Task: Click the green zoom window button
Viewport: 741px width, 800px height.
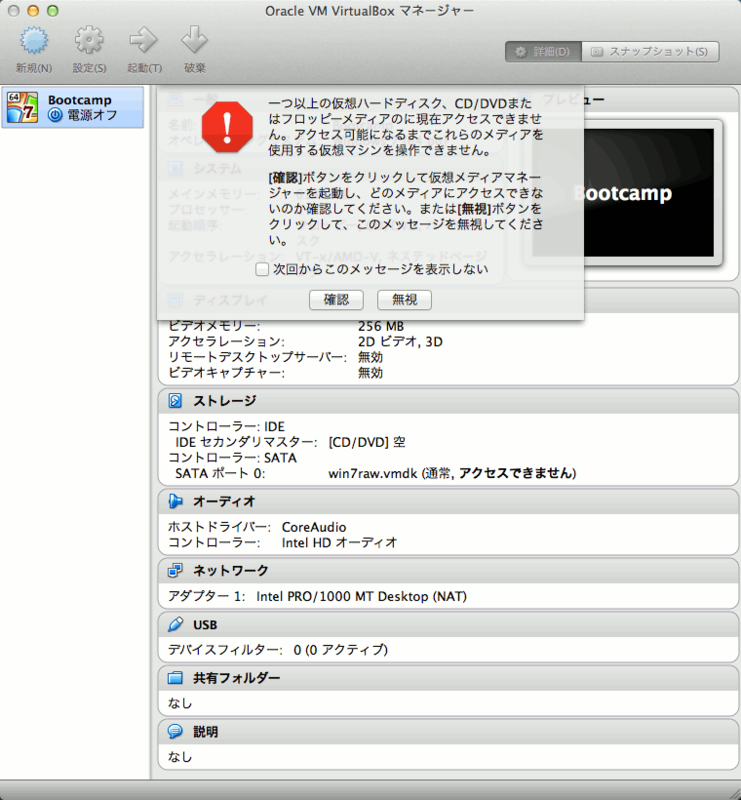Action: pyautogui.click(x=52, y=11)
